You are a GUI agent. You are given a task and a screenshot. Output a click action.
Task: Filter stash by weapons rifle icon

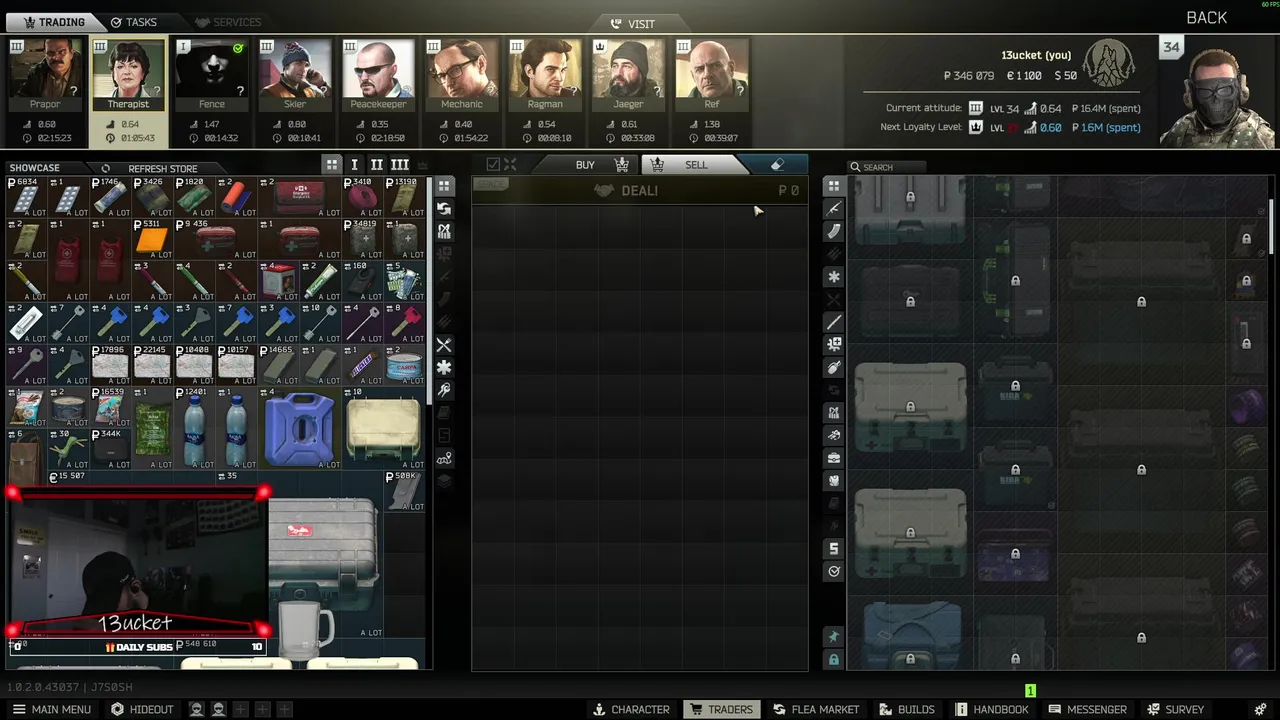pos(834,209)
